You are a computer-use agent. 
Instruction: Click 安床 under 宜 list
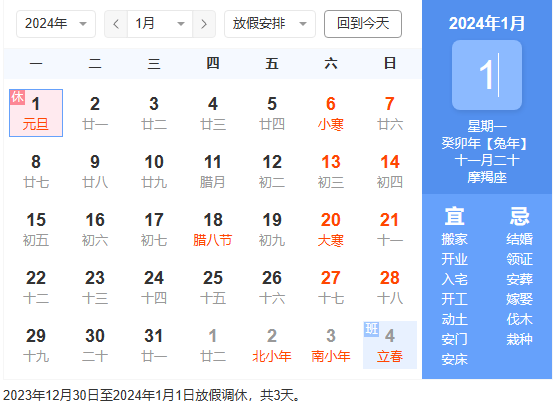[454, 360]
